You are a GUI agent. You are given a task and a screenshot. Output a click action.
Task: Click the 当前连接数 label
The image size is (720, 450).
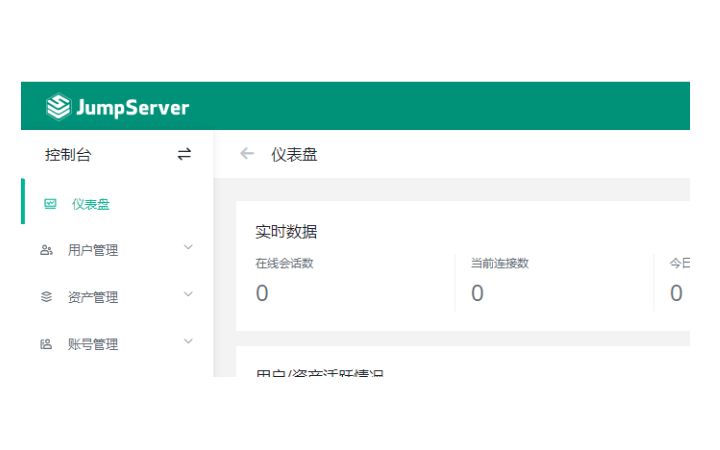(500, 263)
